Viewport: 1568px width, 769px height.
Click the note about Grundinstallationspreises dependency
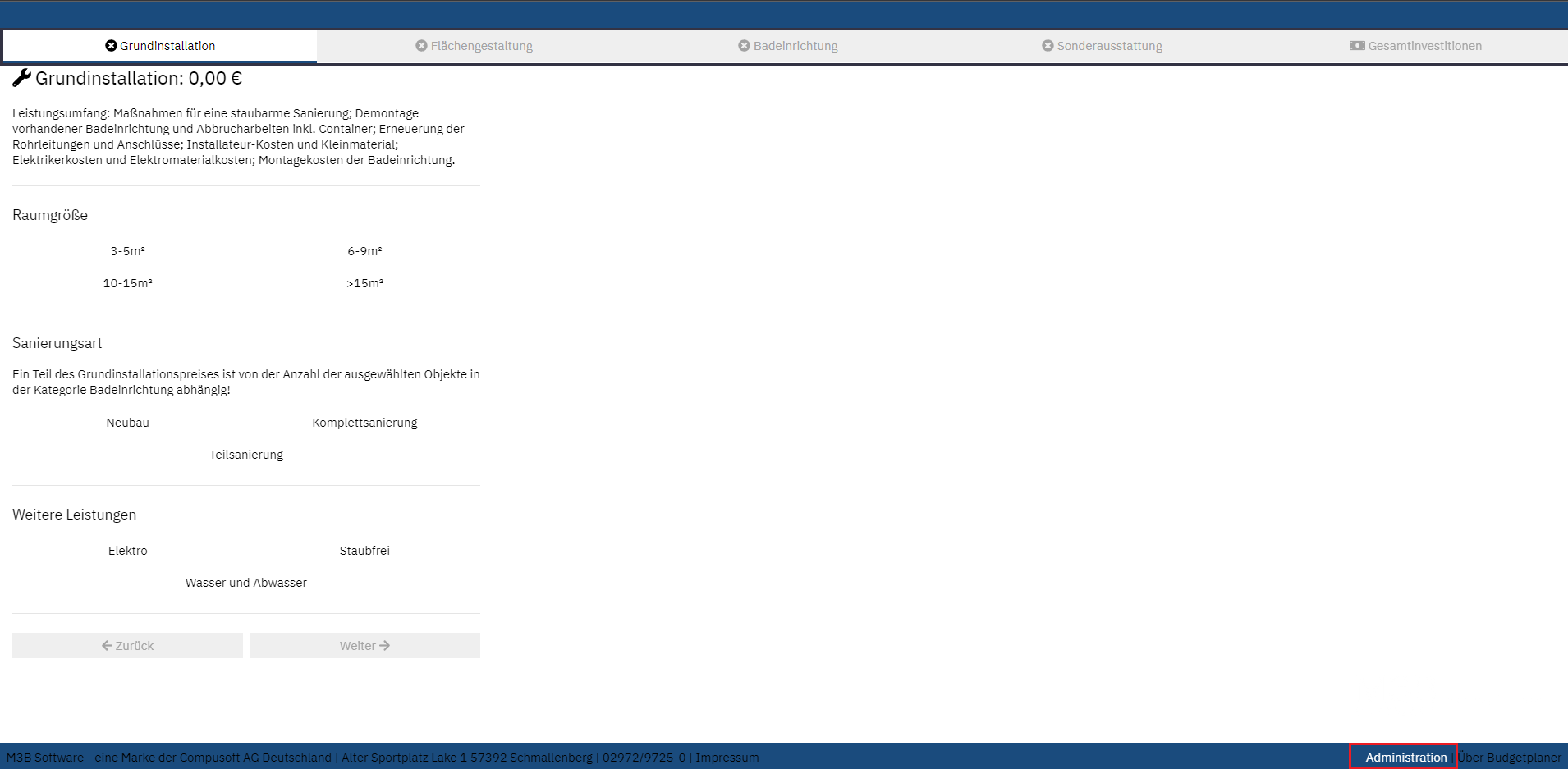point(246,382)
